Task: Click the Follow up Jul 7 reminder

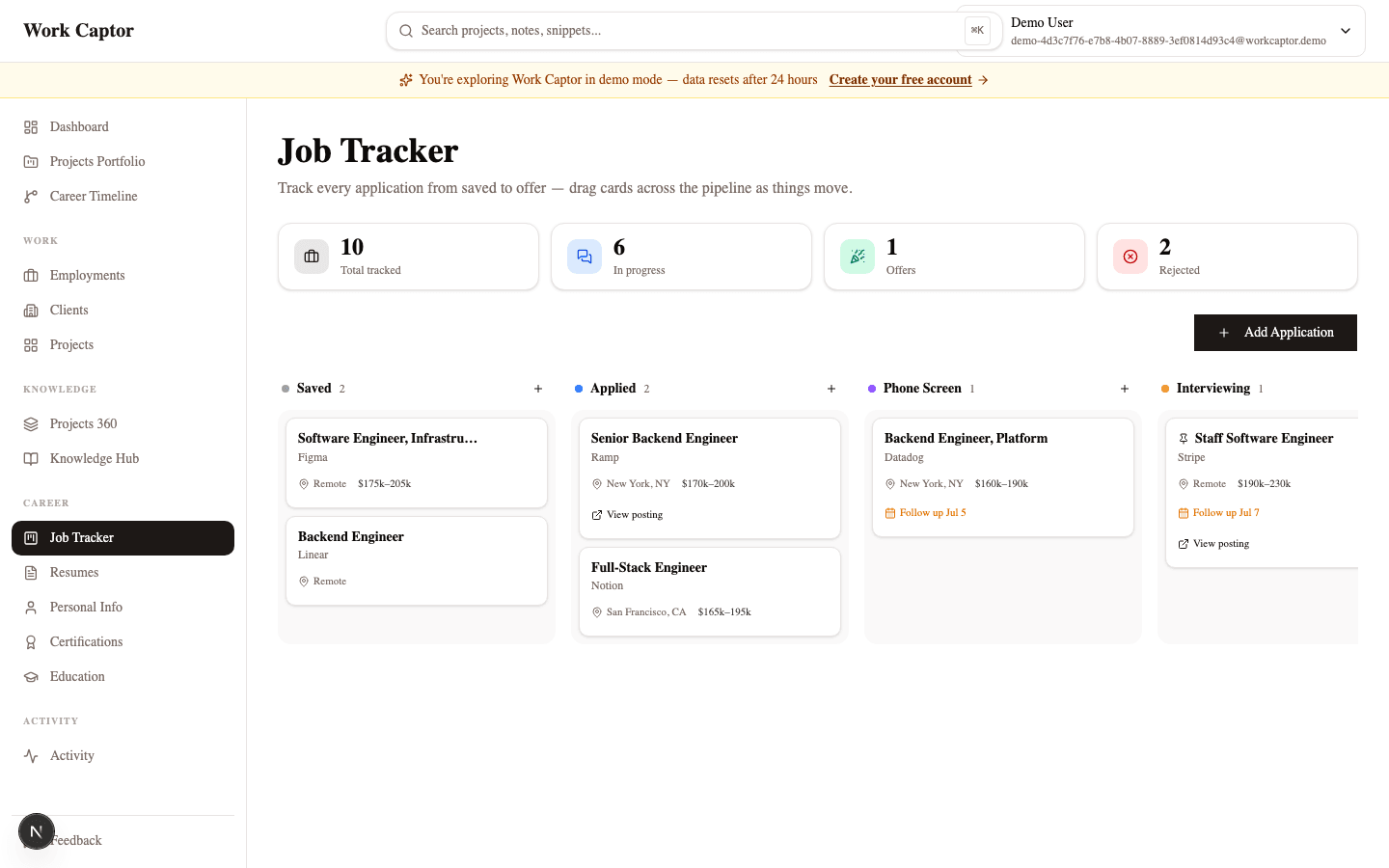Action: [1218, 513]
